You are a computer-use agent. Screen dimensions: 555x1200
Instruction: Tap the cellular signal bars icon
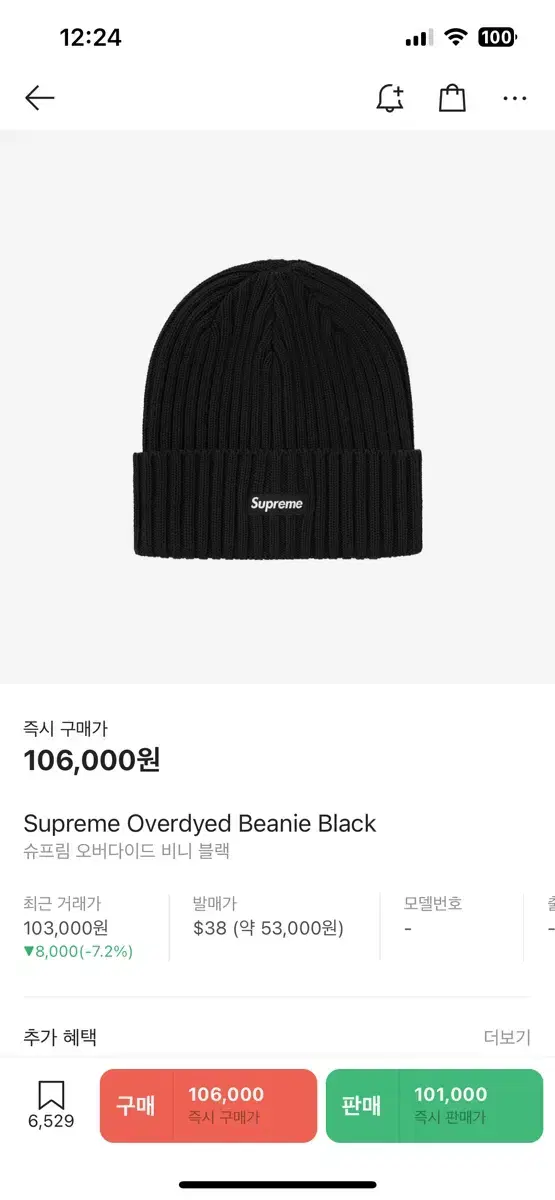[419, 39]
